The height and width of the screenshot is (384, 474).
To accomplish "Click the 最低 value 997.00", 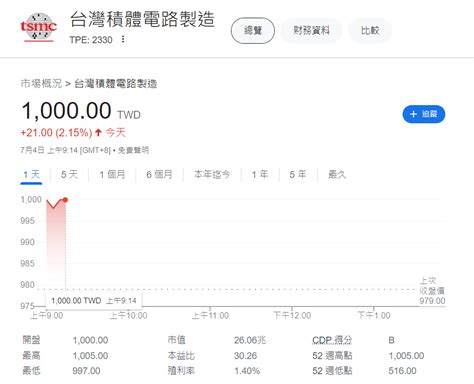I will tap(86, 371).
